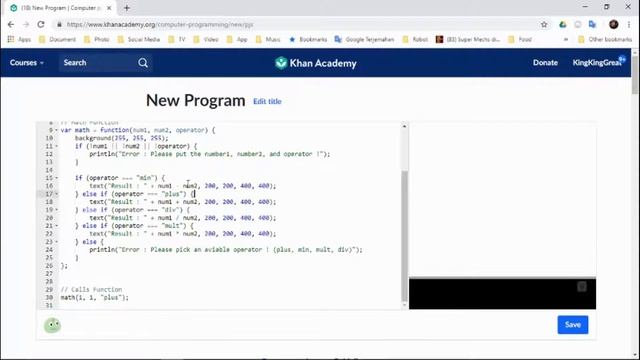Collapse the if block at line 11
Screen dimensions: 640x360
pos(56,146)
